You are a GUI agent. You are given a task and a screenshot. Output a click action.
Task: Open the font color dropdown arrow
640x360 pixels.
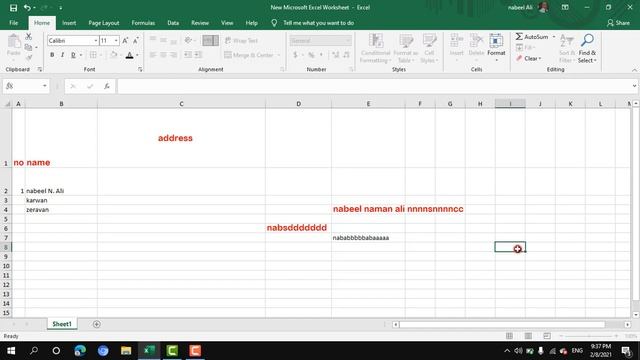pos(137,55)
